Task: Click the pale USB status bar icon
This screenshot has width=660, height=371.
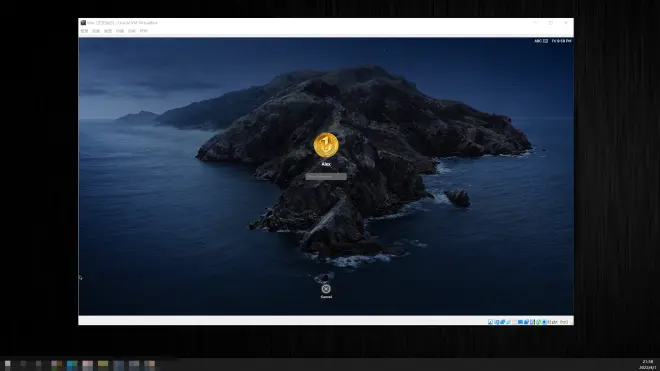Action: point(514,322)
